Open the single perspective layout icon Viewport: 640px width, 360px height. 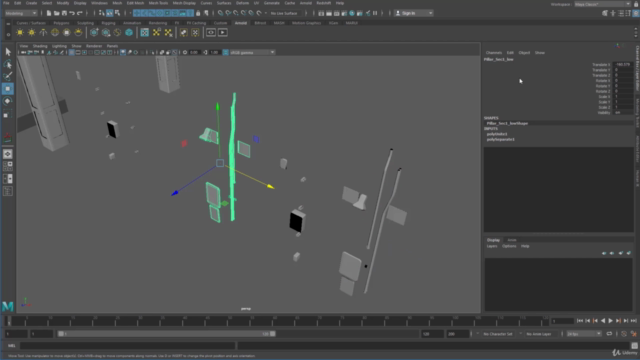[8, 154]
